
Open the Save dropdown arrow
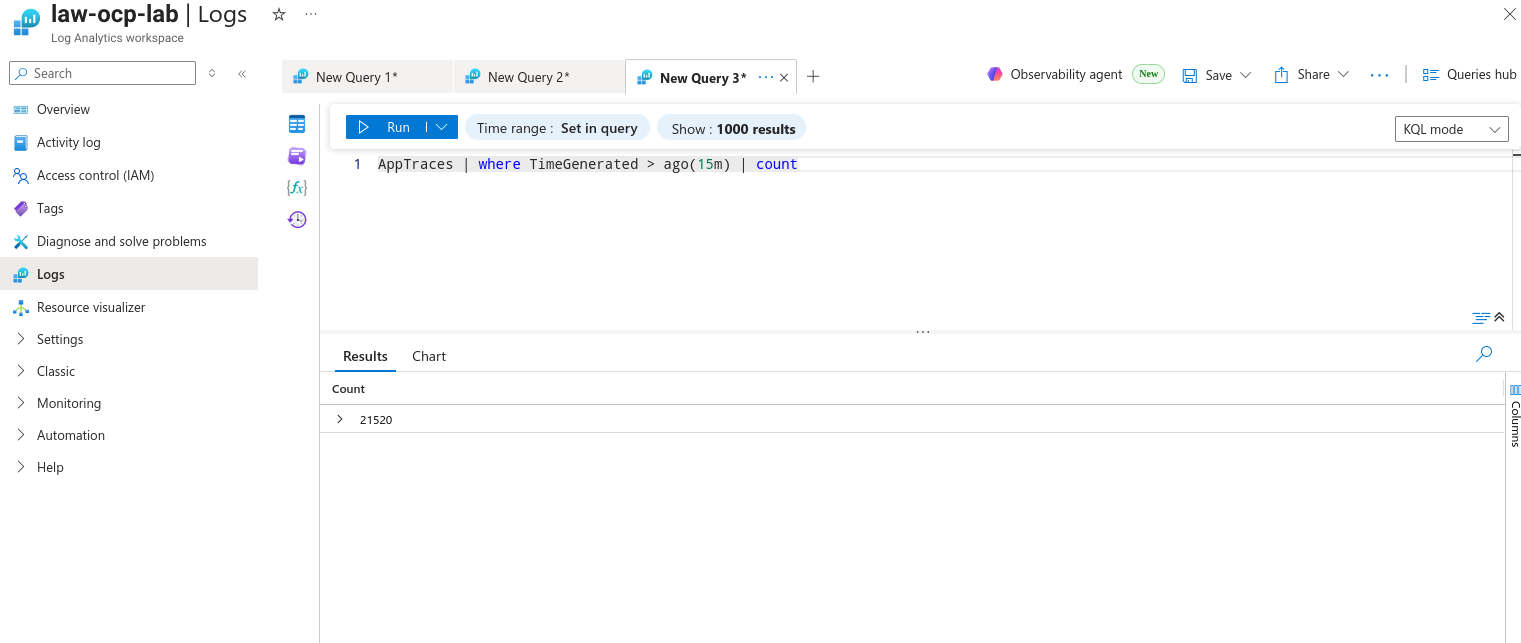(1245, 75)
